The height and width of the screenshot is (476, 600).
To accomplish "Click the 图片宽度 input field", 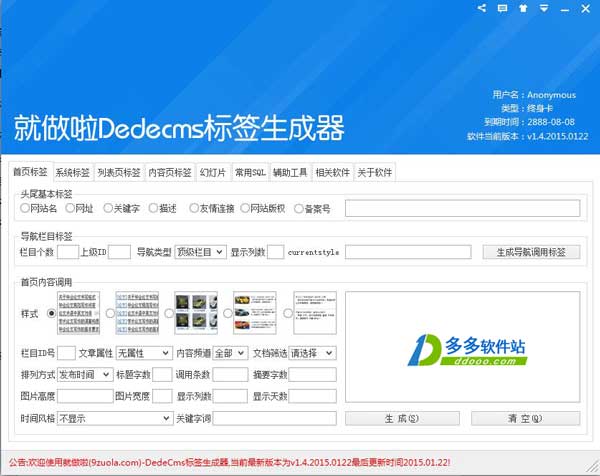I will [162, 396].
